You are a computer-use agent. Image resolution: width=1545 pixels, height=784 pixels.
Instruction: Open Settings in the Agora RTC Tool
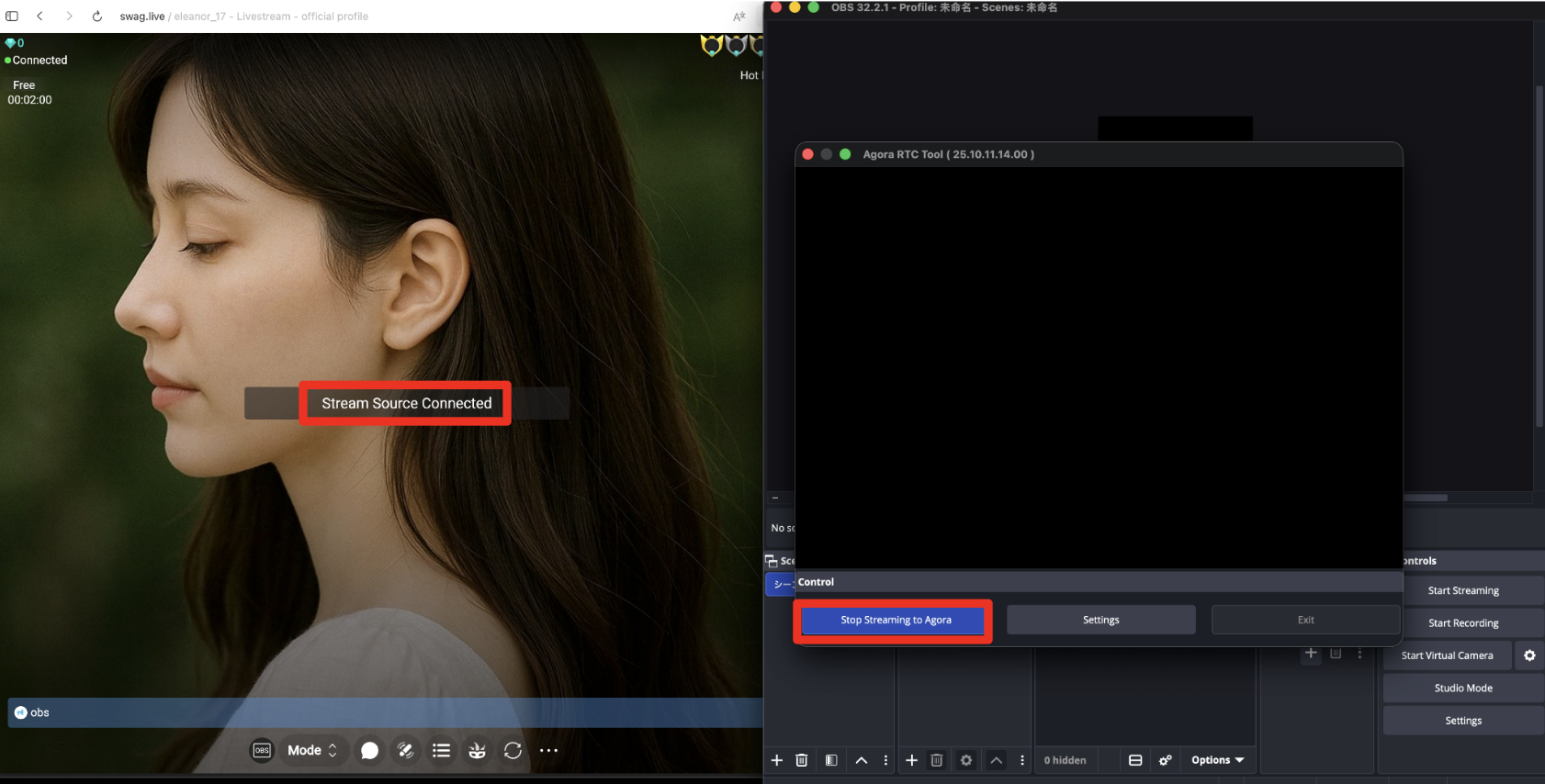[1100, 620]
